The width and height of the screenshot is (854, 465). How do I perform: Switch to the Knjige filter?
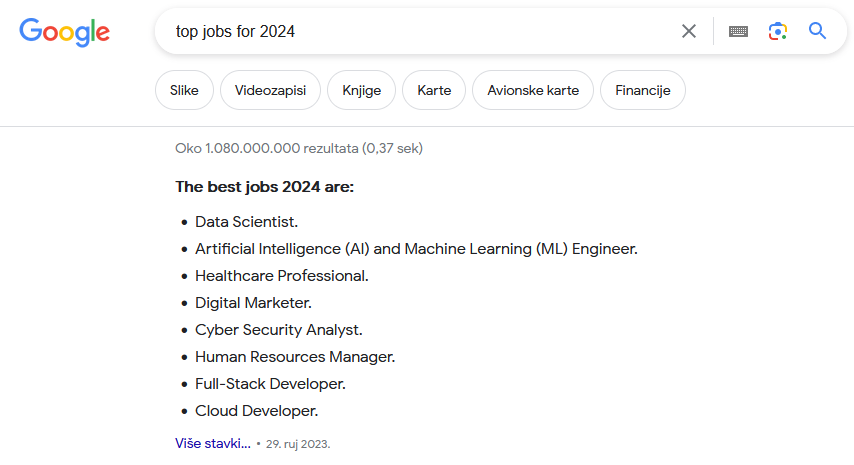click(x=361, y=90)
